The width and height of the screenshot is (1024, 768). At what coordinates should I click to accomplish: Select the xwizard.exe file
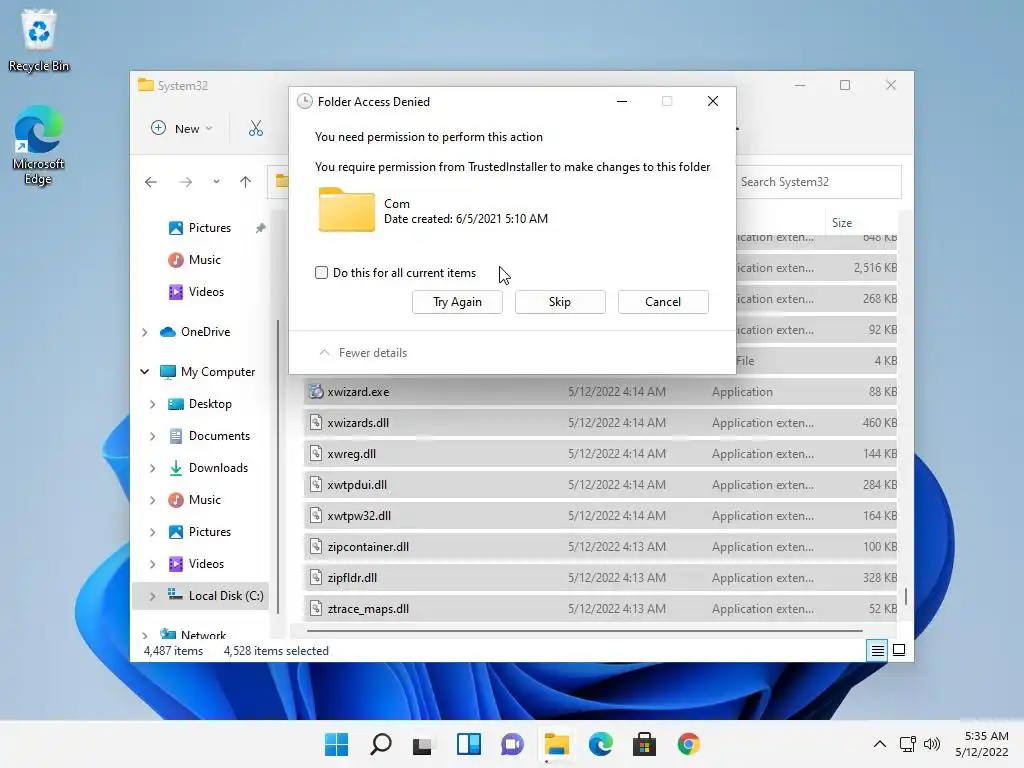coord(600,392)
